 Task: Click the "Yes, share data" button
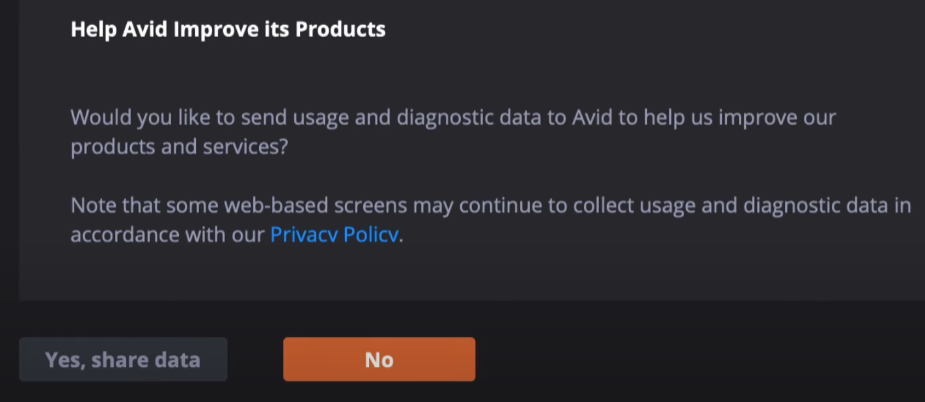tap(123, 360)
